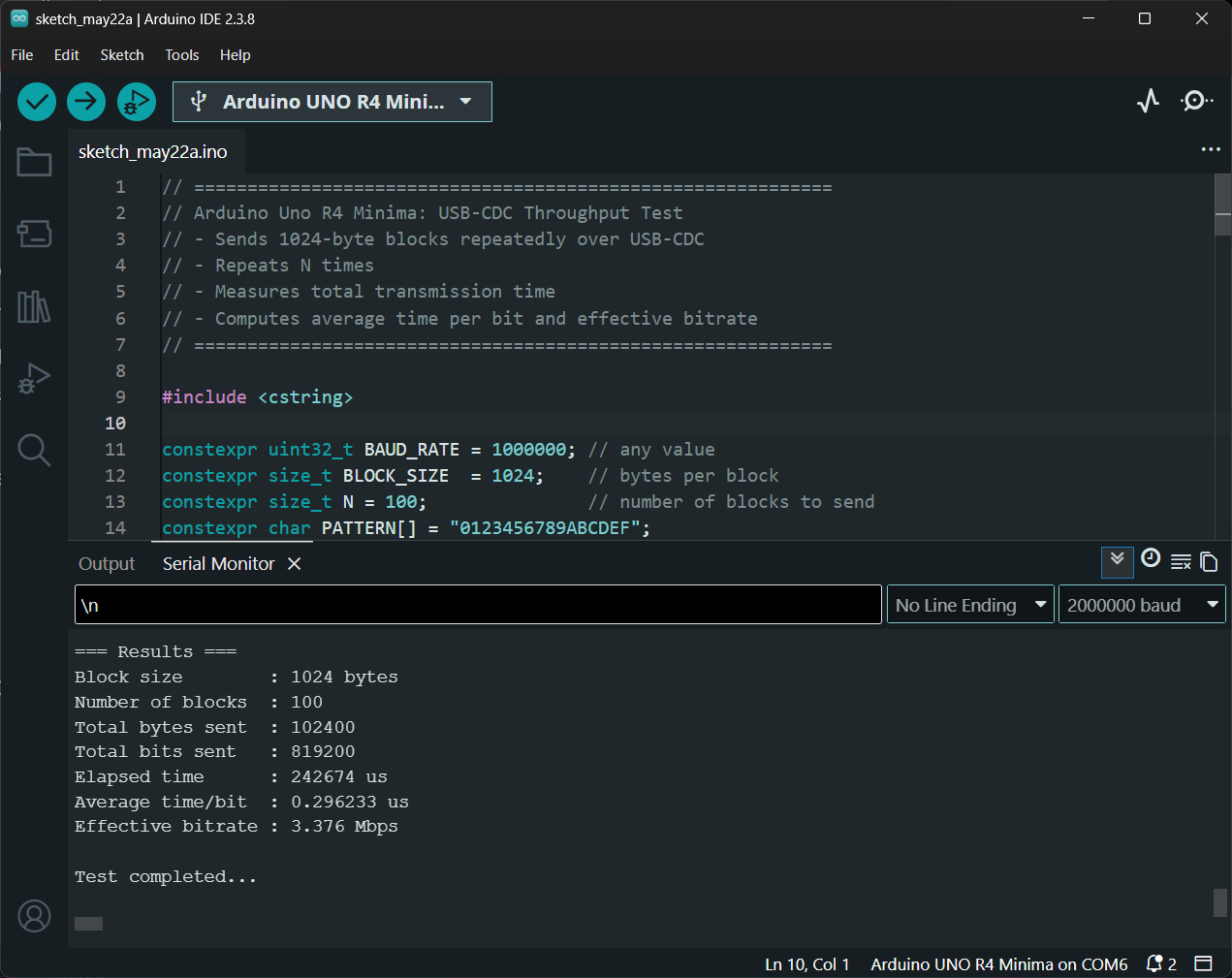Start debugging with the debug toolbar button
1232x978 pixels.
click(137, 102)
